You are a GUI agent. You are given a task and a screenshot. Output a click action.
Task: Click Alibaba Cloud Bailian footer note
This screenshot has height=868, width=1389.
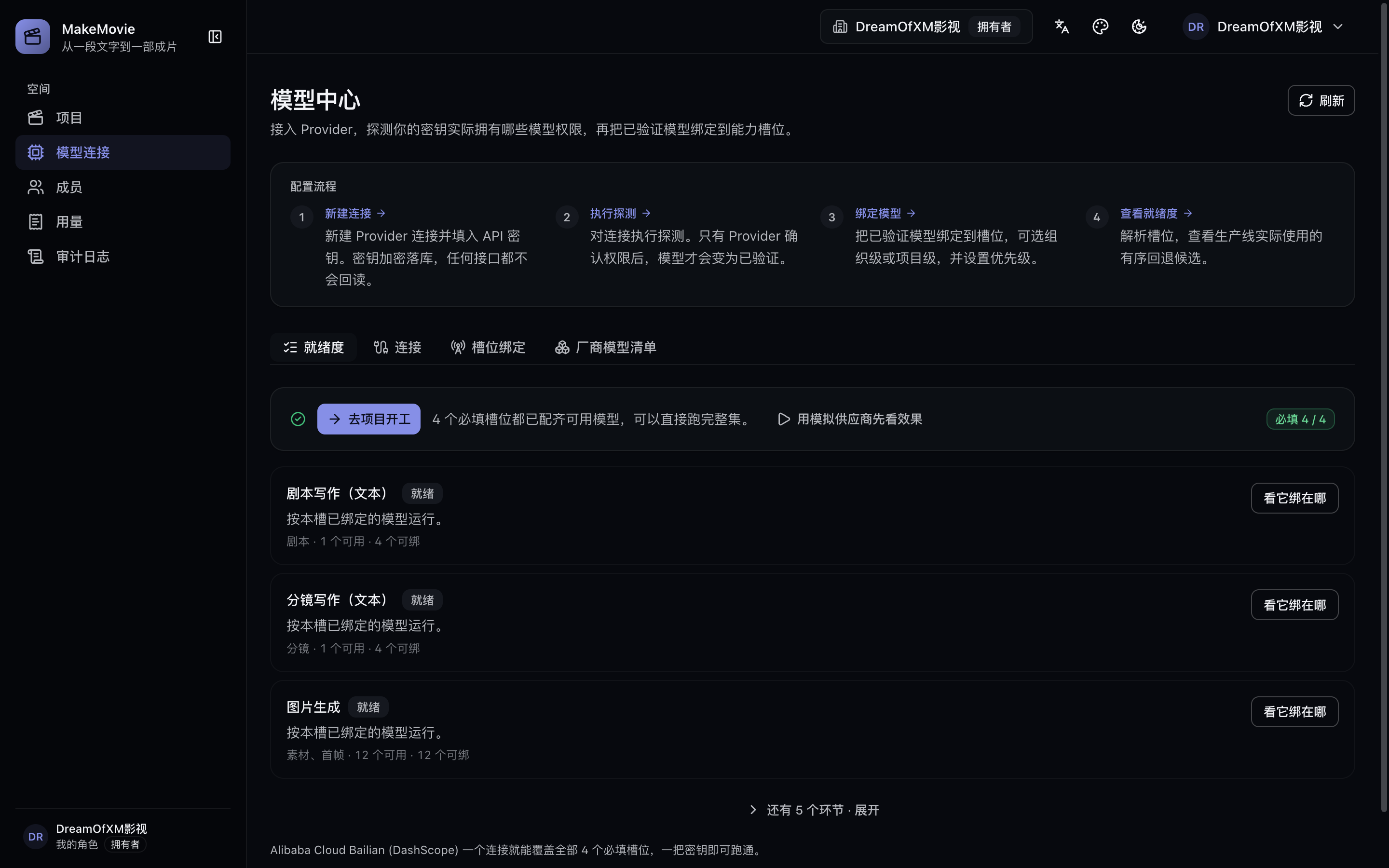tap(517, 850)
